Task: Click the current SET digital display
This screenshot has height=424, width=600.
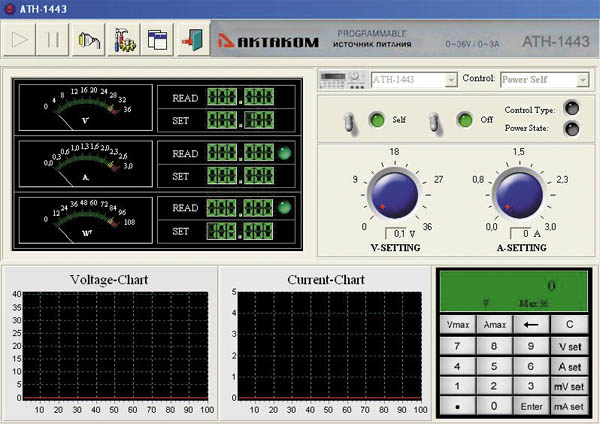Action: [x=241, y=176]
